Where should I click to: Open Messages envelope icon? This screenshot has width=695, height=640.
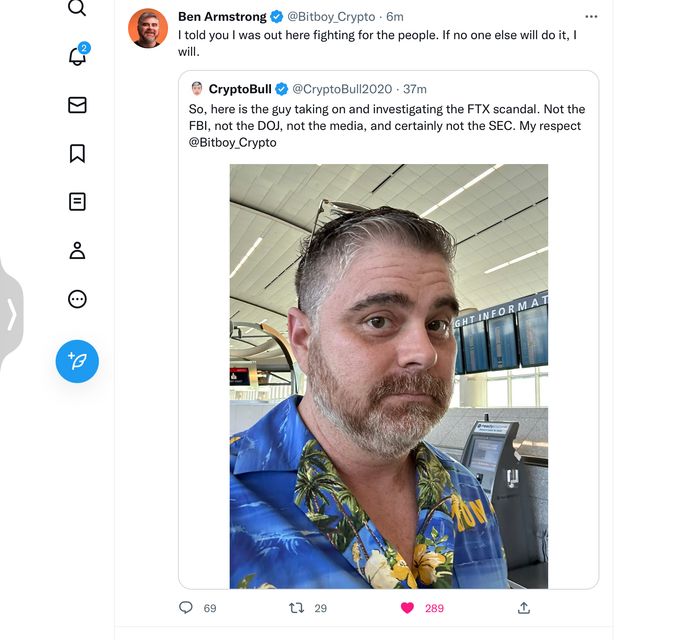pos(77,105)
